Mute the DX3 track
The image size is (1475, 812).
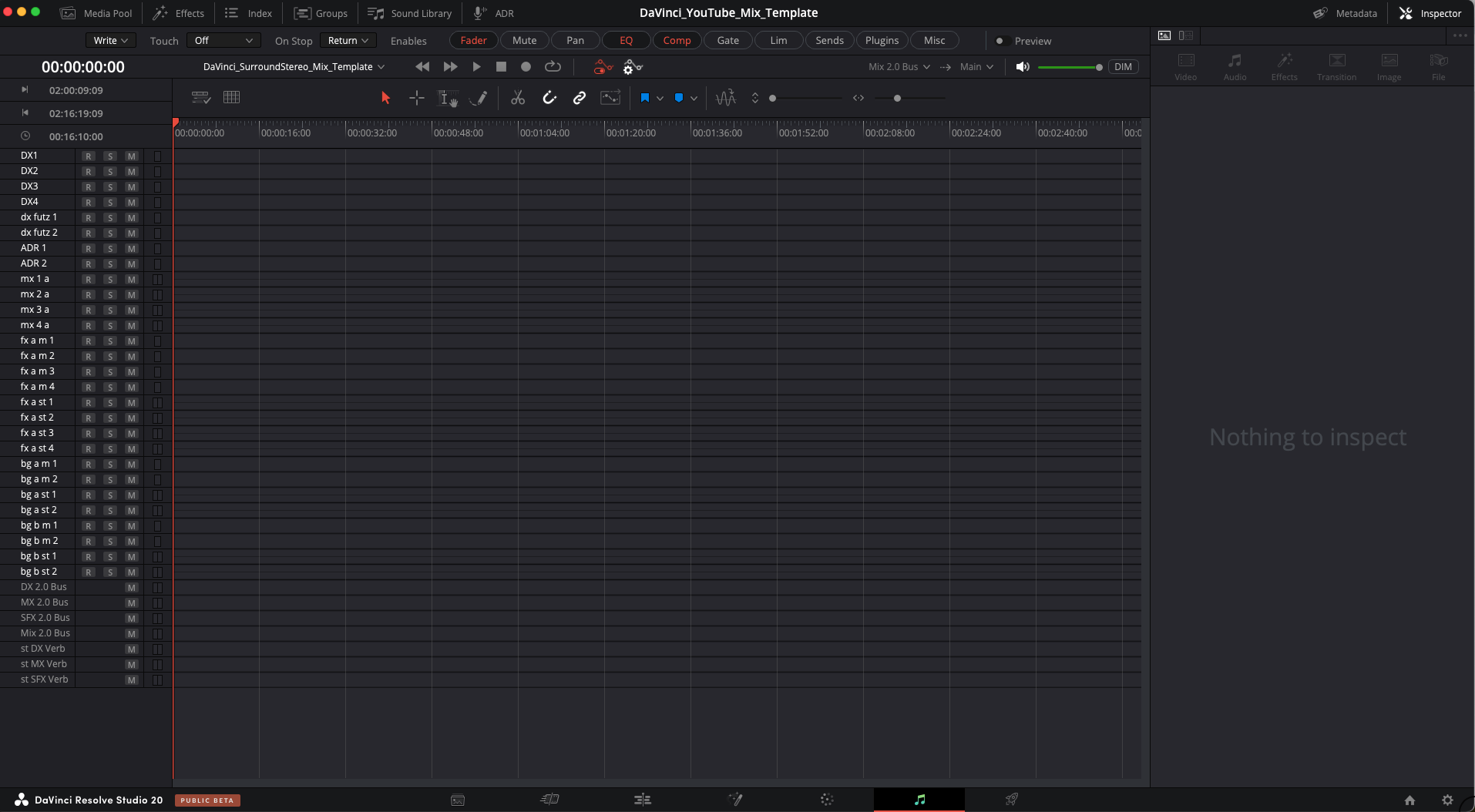[x=132, y=187]
